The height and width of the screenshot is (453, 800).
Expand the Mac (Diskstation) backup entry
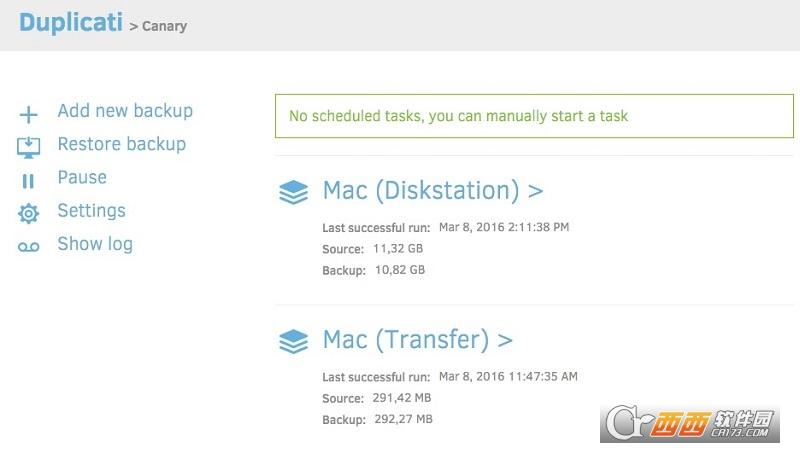pyautogui.click(x=433, y=190)
